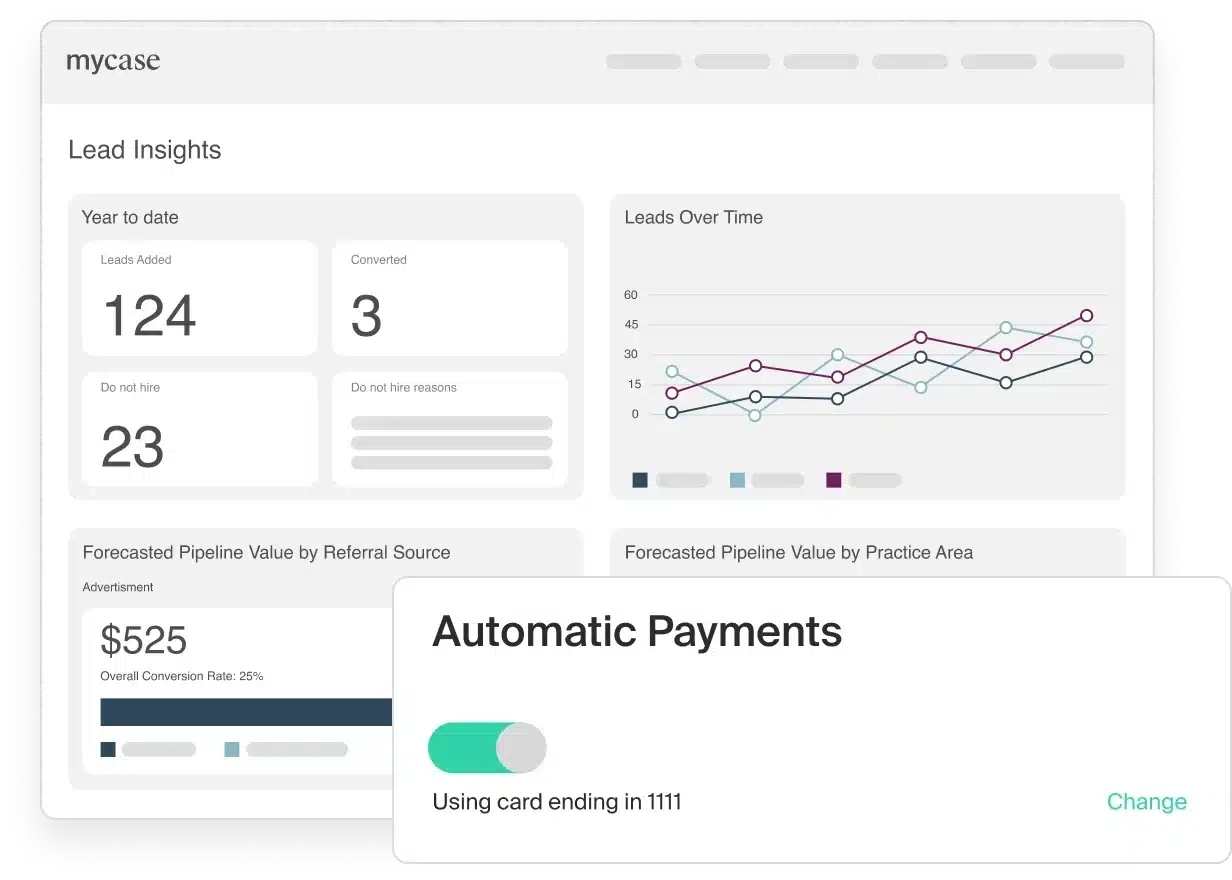Select the last navigation menu placeholder
Screen dimensions: 1232x880
(1086, 62)
